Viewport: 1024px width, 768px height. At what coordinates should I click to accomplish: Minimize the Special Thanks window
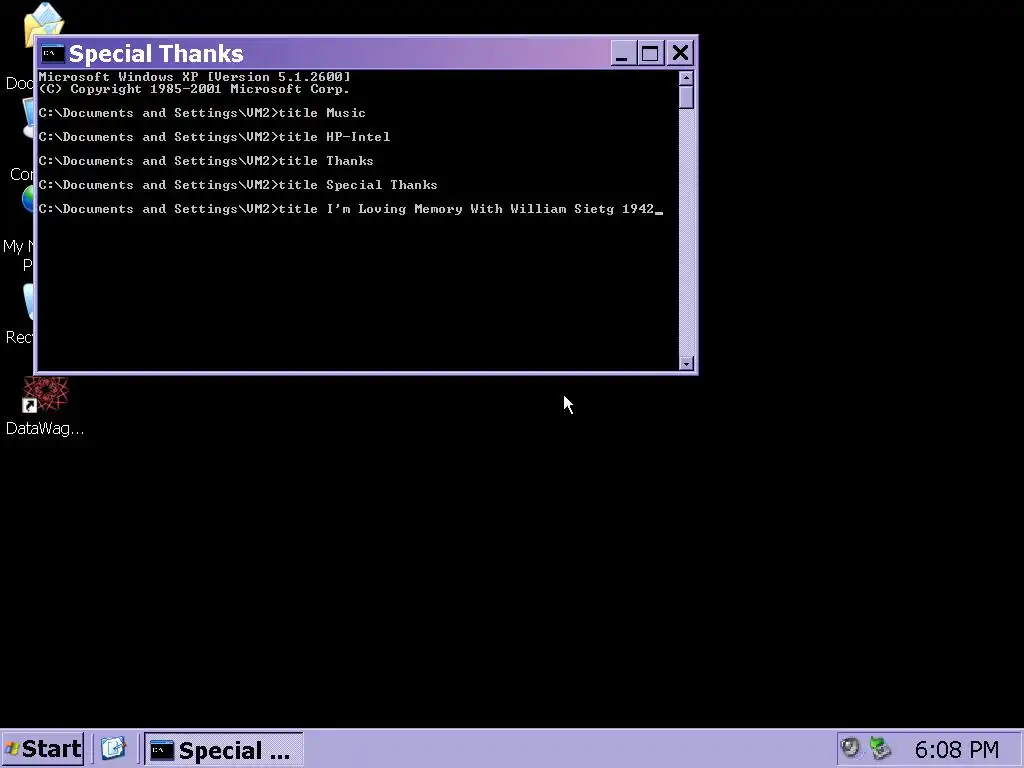pos(622,54)
